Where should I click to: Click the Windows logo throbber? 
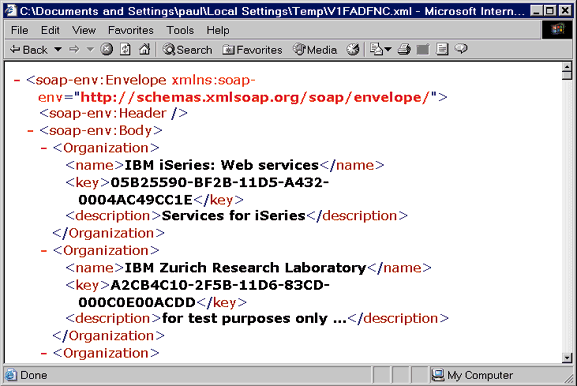[557, 29]
